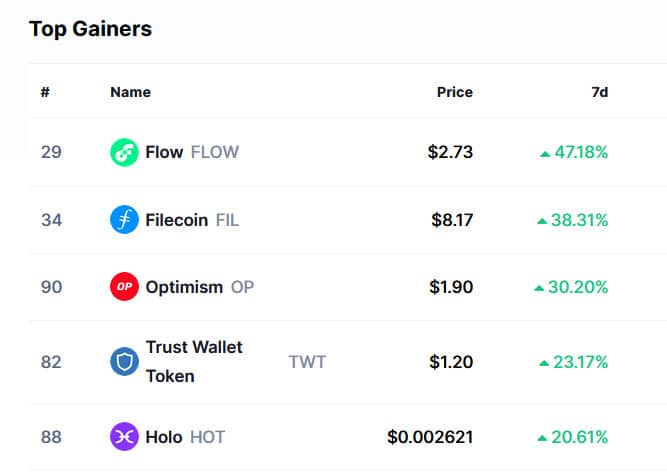Viewport: 667px width, 474px height.
Task: Open the Optimism name link
Action: (184, 287)
